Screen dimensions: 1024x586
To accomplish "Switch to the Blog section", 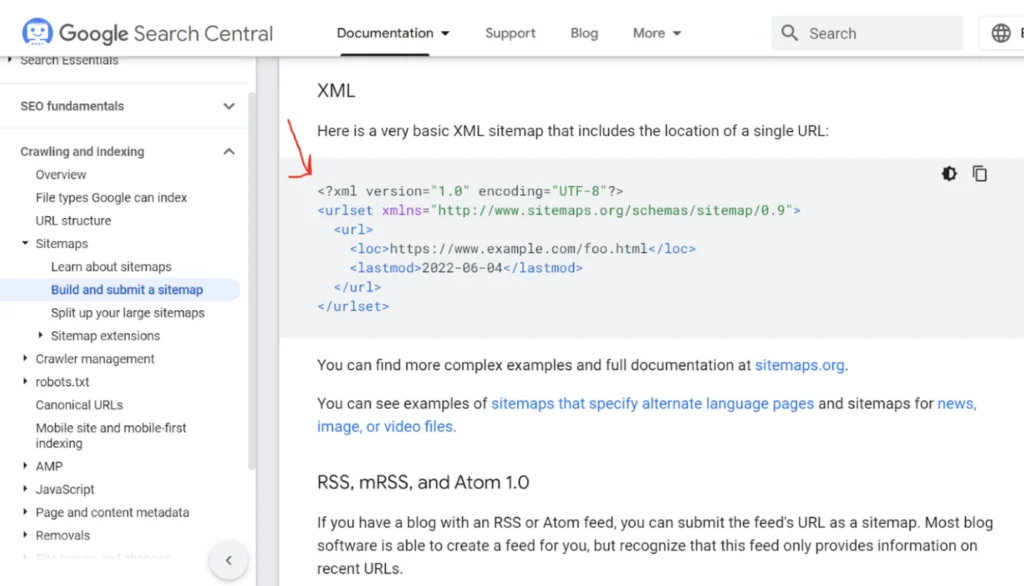I will (x=583, y=32).
